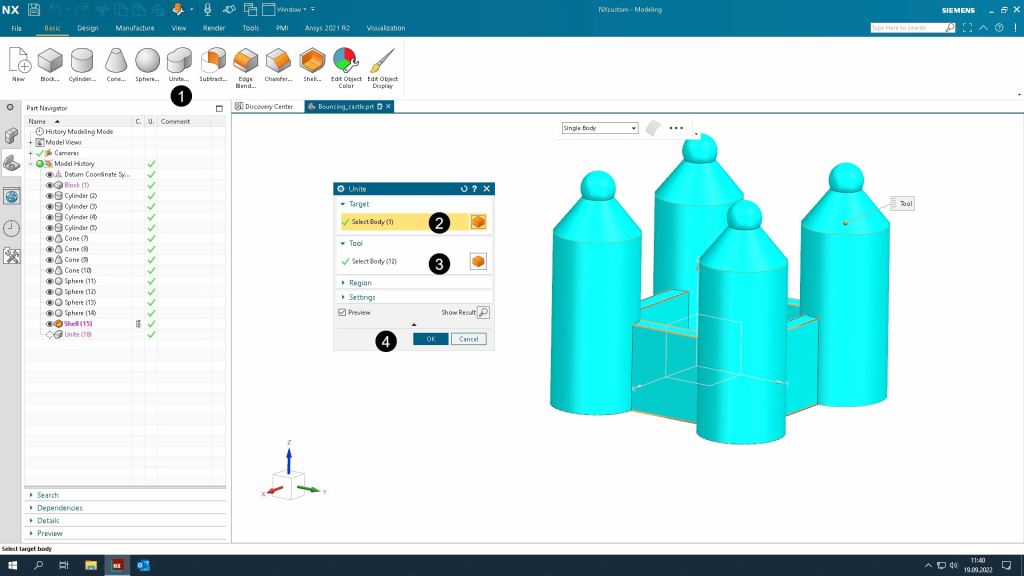1024x576 pixels.
Task: Expand the Region section
Action: click(360, 283)
